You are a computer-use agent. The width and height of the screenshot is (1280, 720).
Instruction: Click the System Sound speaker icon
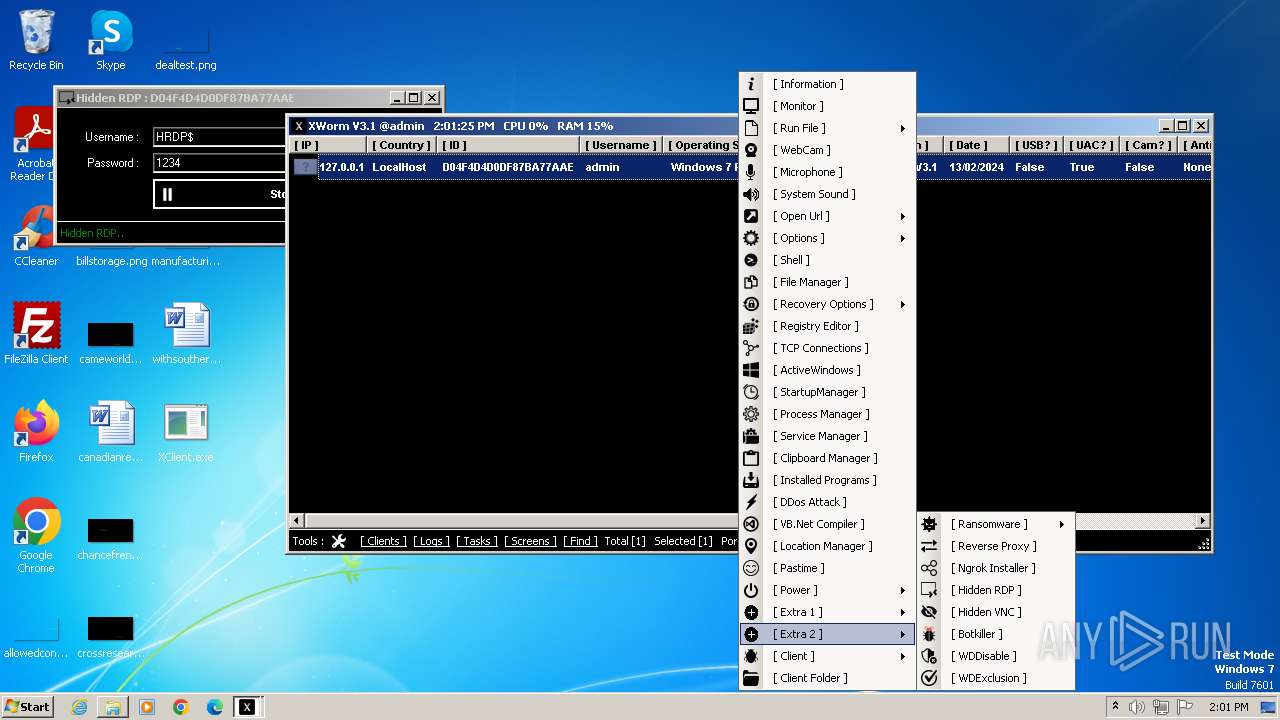coord(751,194)
